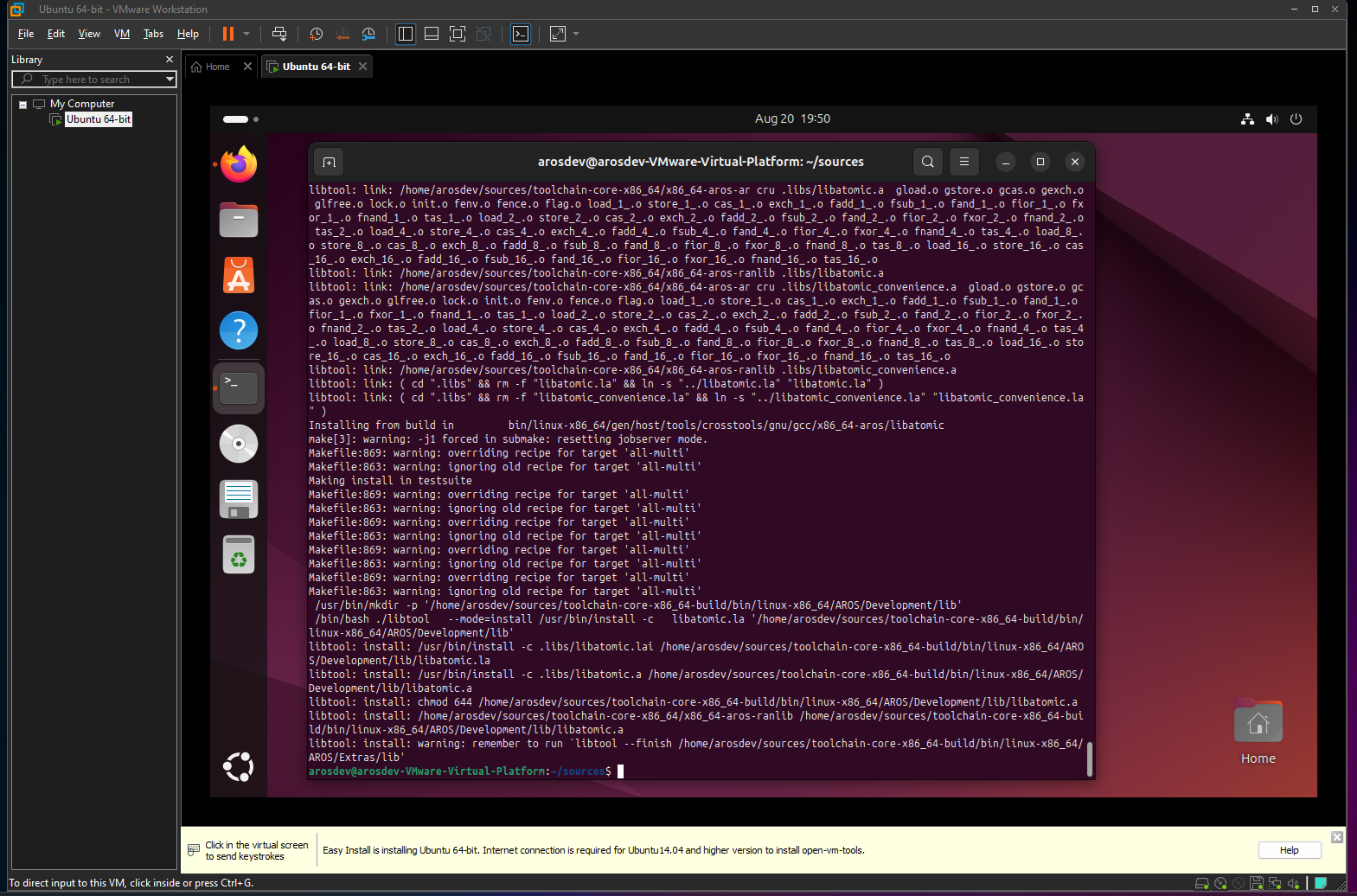Show Ubuntu applications grid
The width and height of the screenshot is (1357, 896).
click(x=239, y=767)
